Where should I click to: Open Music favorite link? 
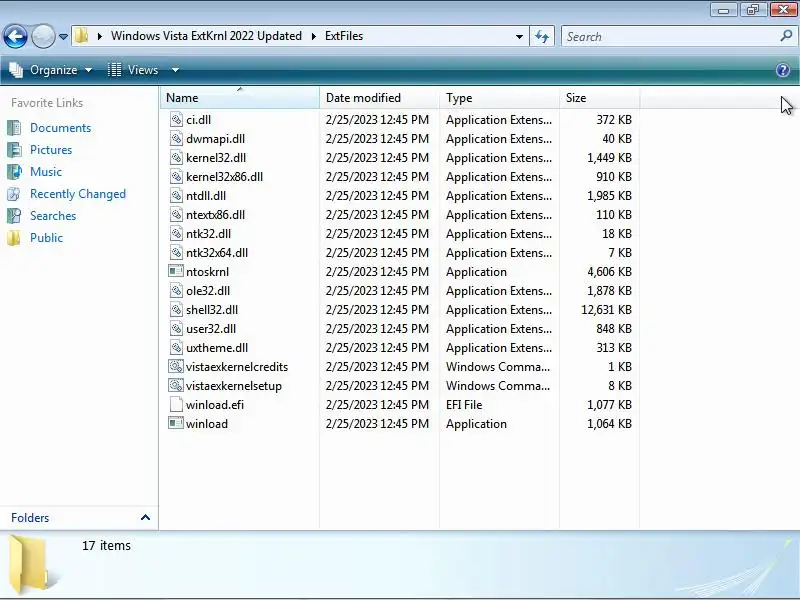(x=46, y=171)
